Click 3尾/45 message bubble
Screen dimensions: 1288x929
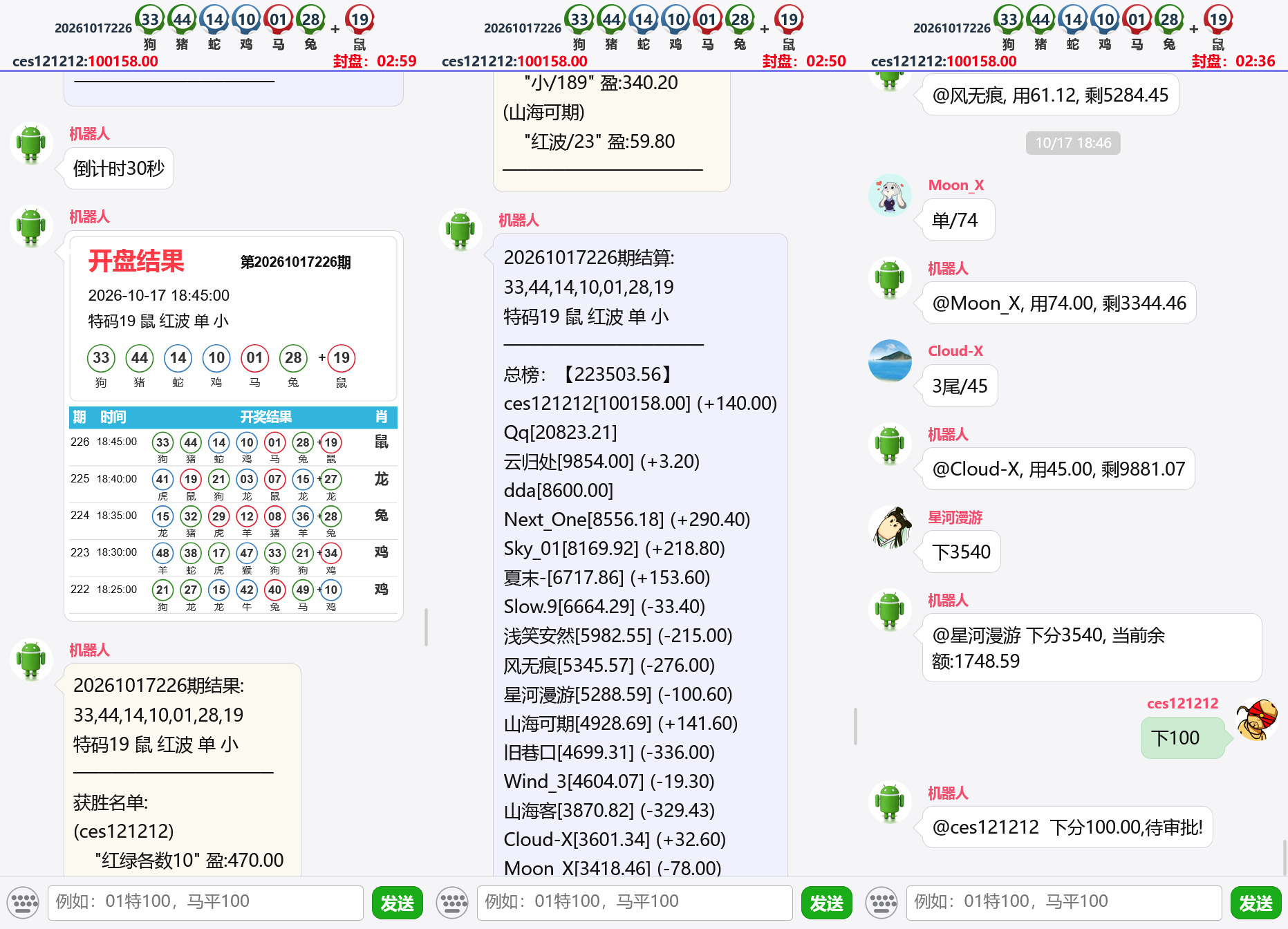960,386
